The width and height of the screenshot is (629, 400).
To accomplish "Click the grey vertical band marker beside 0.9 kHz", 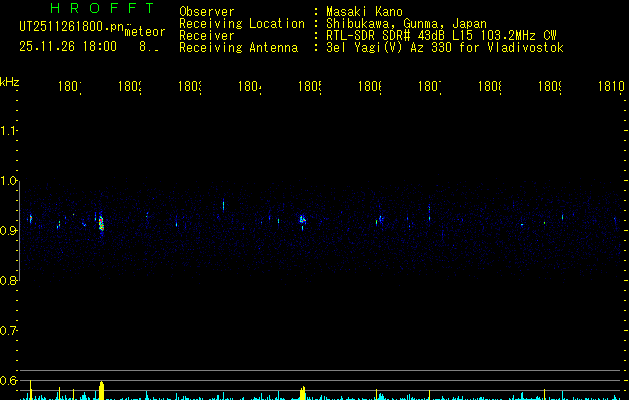I will point(20,231).
